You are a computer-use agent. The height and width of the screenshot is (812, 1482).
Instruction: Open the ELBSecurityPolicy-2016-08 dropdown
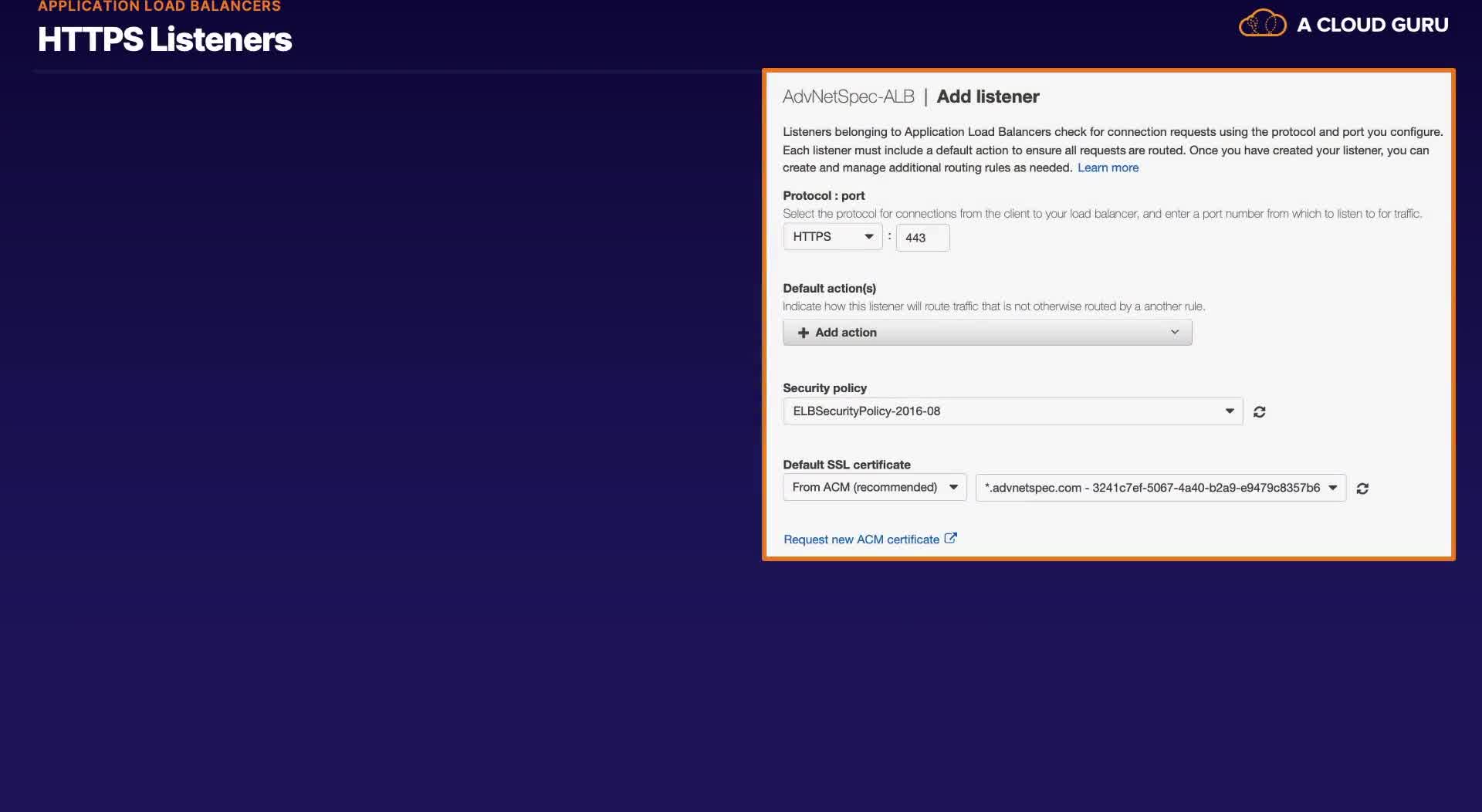(1013, 411)
